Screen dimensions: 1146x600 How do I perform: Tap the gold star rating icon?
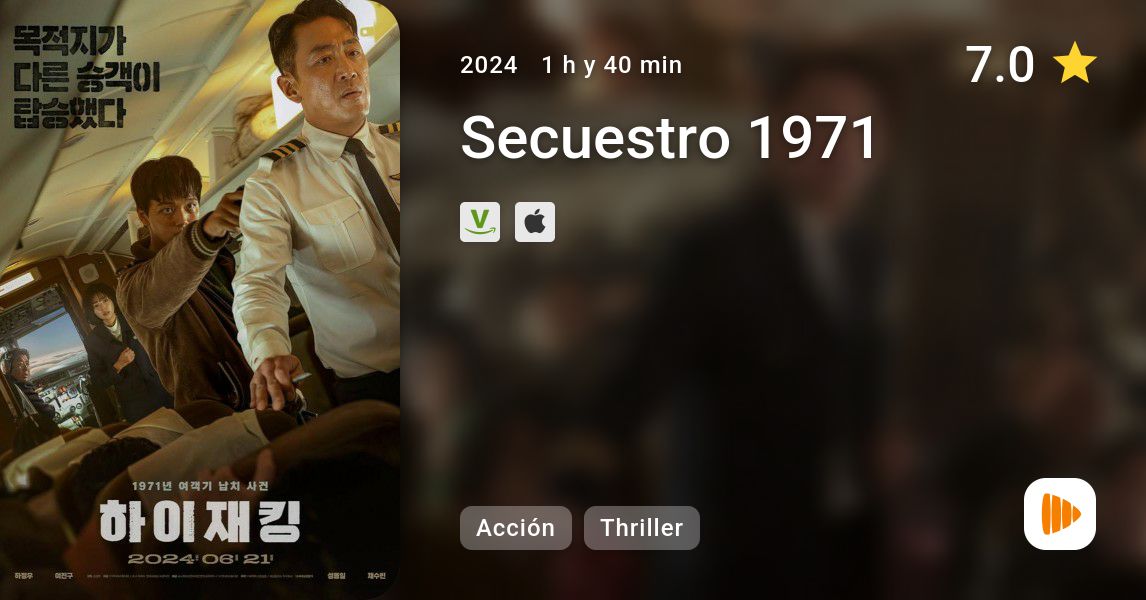(x=1074, y=64)
